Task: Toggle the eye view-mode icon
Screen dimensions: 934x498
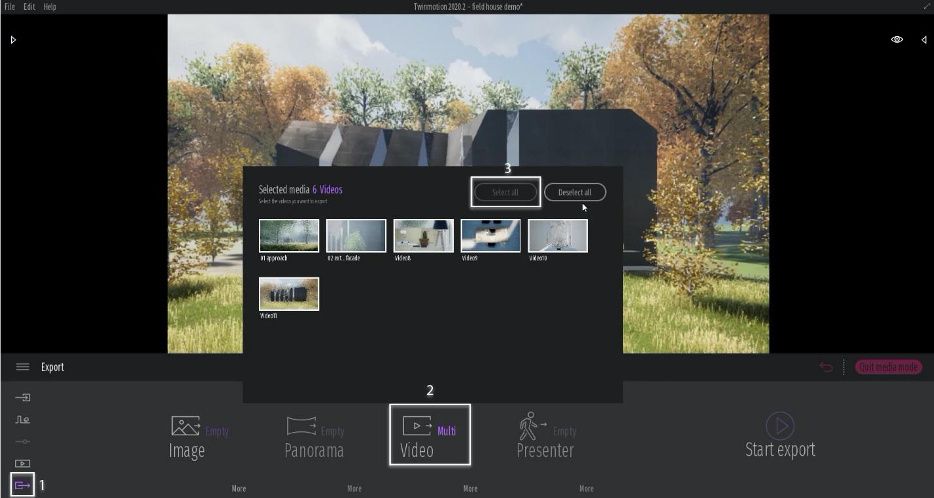Action: point(896,40)
